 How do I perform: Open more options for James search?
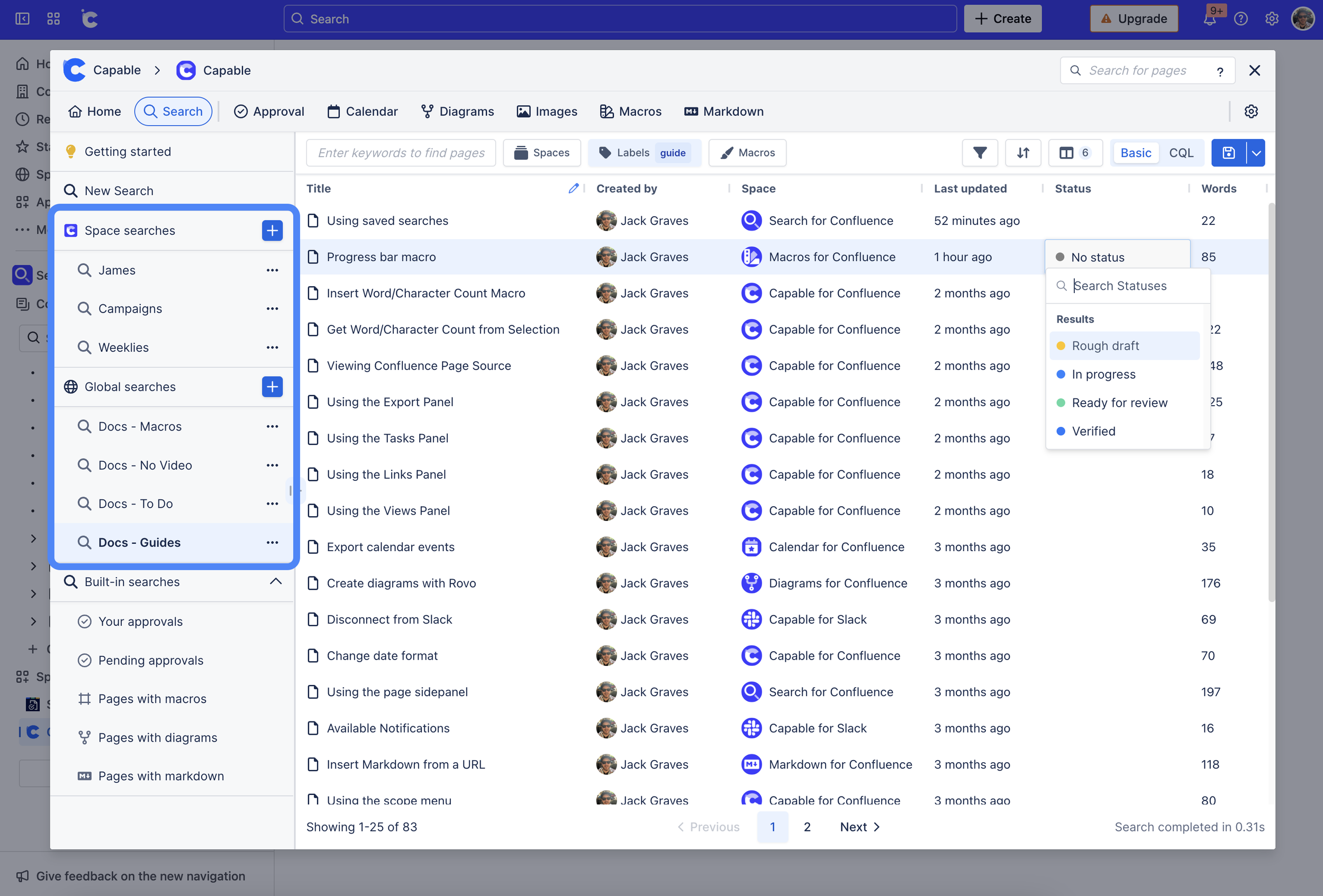coord(272,270)
